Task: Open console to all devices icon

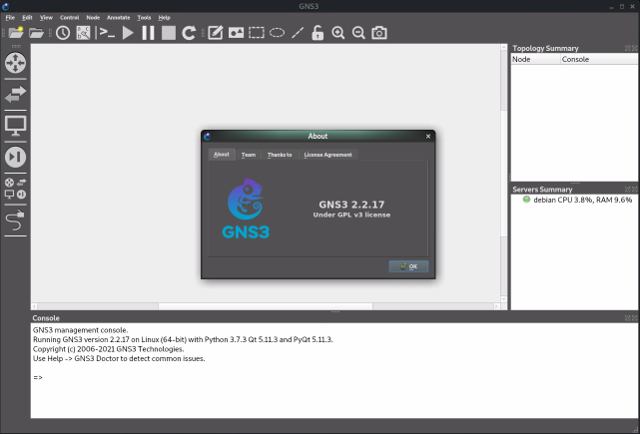Action: (107, 33)
